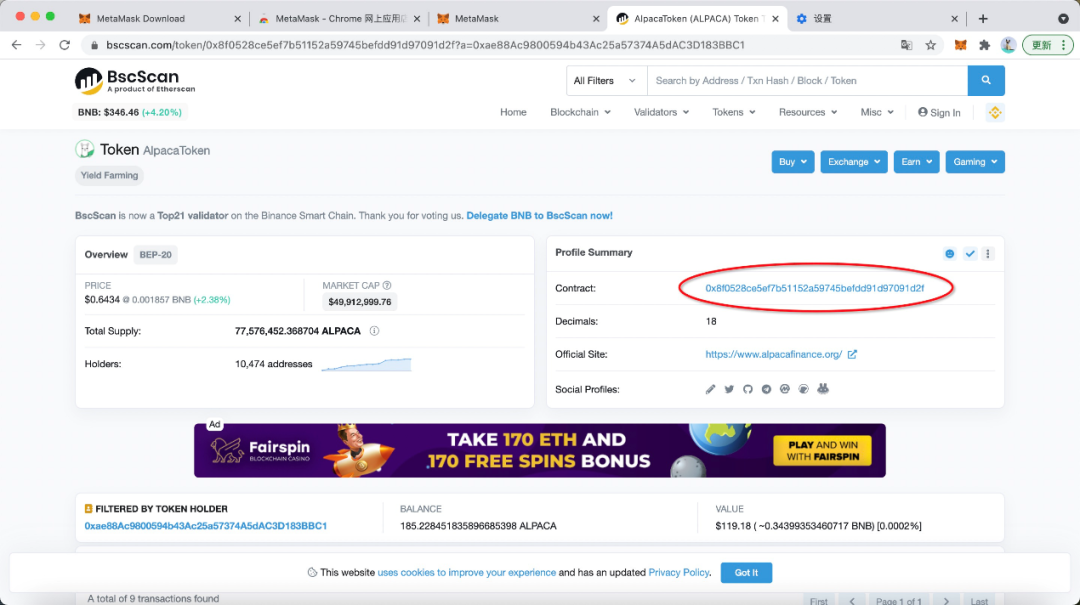The image size is (1080, 605).
Task: Click the external link icon next to Official Site
Action: coord(852,354)
